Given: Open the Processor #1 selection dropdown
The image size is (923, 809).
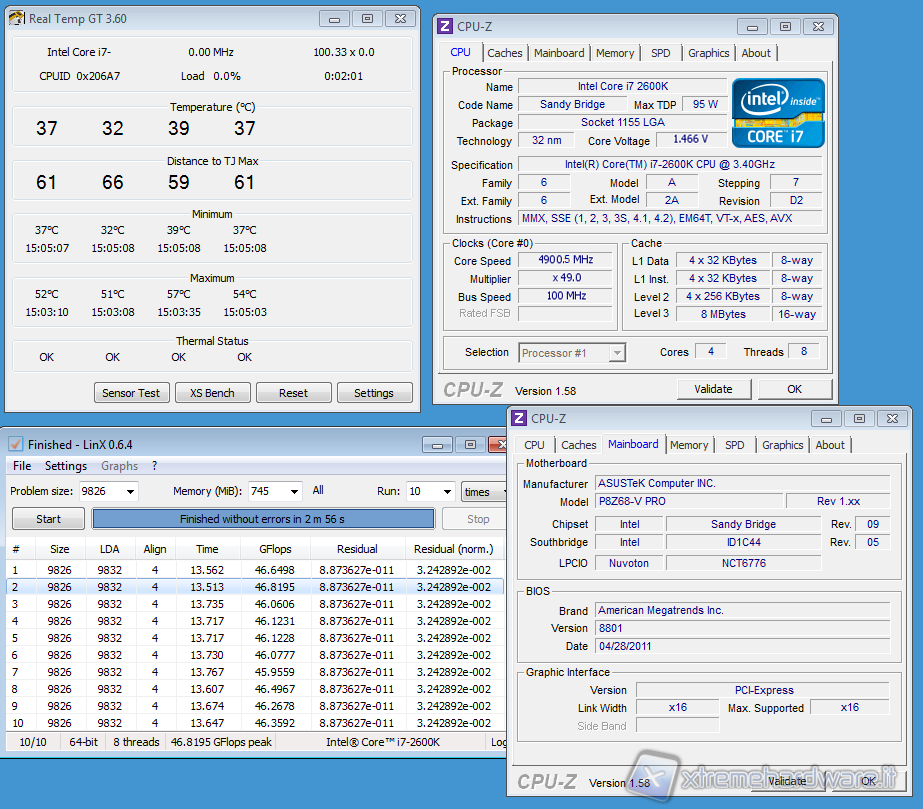Looking at the screenshot, I should [617, 353].
